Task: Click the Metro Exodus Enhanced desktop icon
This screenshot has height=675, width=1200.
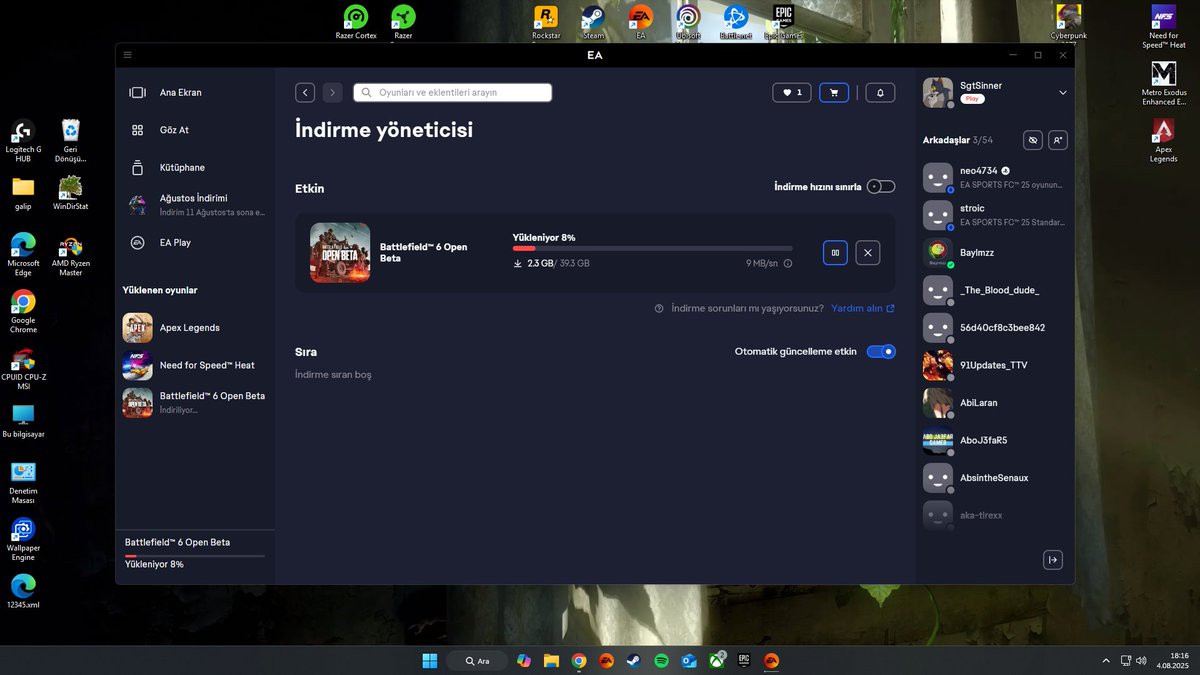Action: [1164, 83]
